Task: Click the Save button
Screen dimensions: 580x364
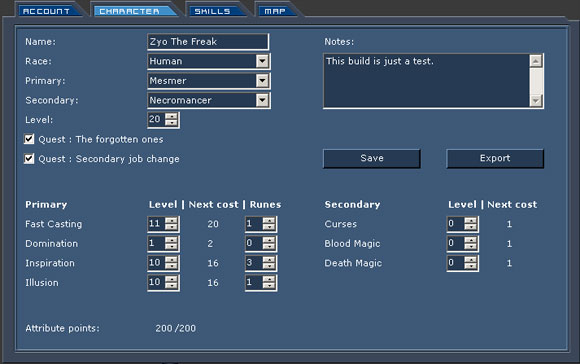Action: coord(372,158)
